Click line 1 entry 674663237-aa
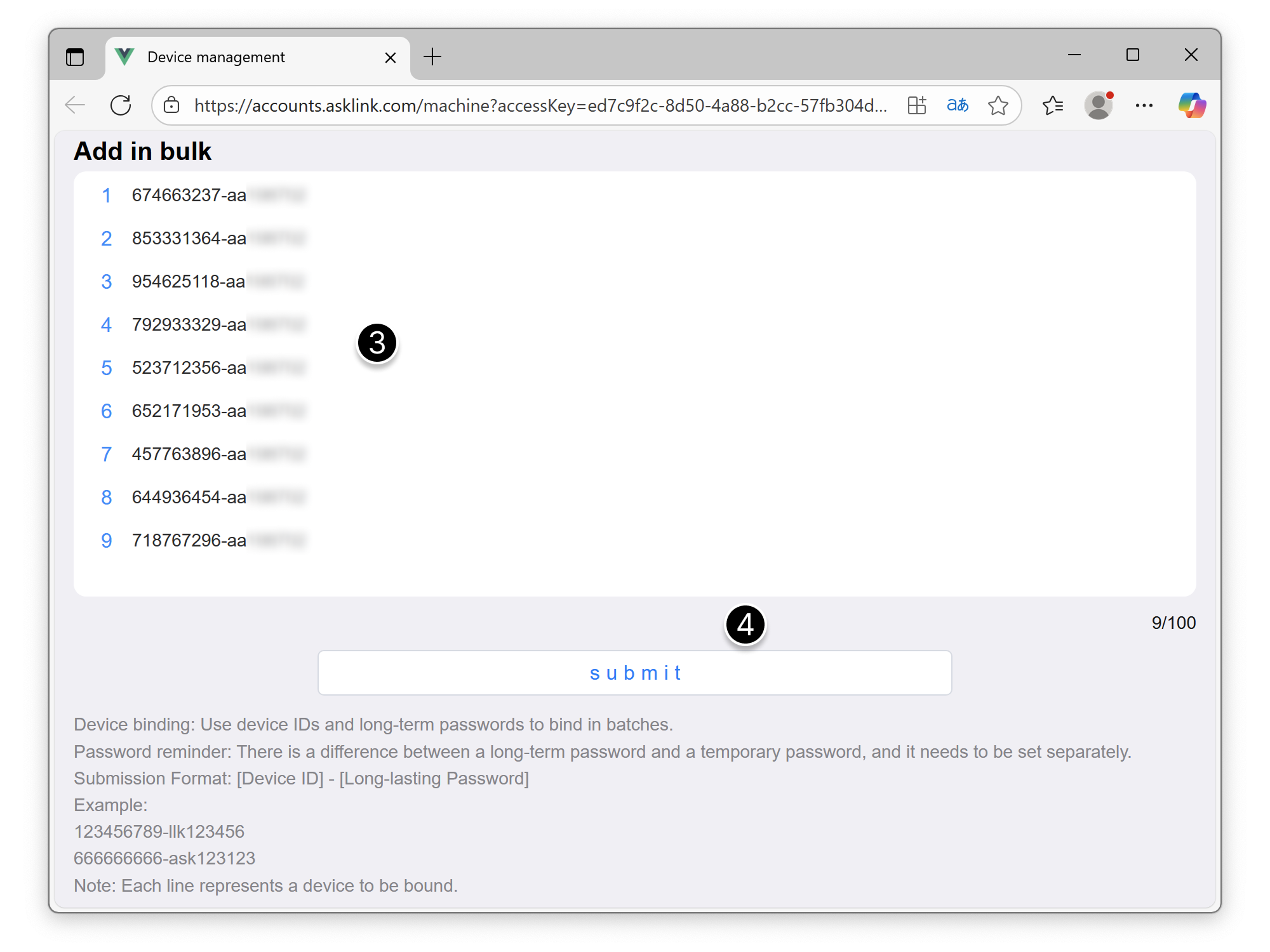1270x952 pixels. coord(189,195)
